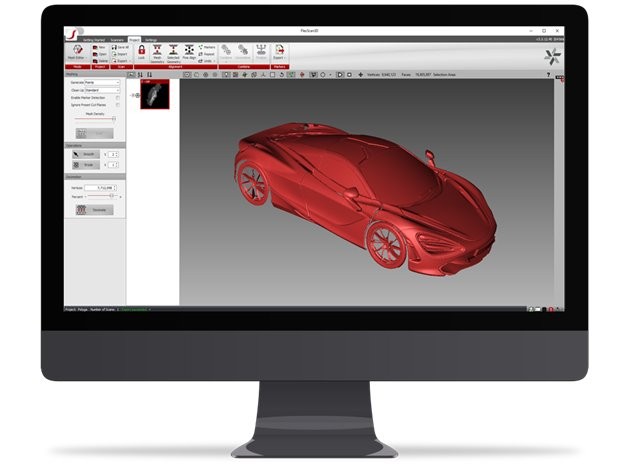The width and height of the screenshot is (628, 464).
Task: Click the Smooth value spinner arrows
Action: click(116, 153)
